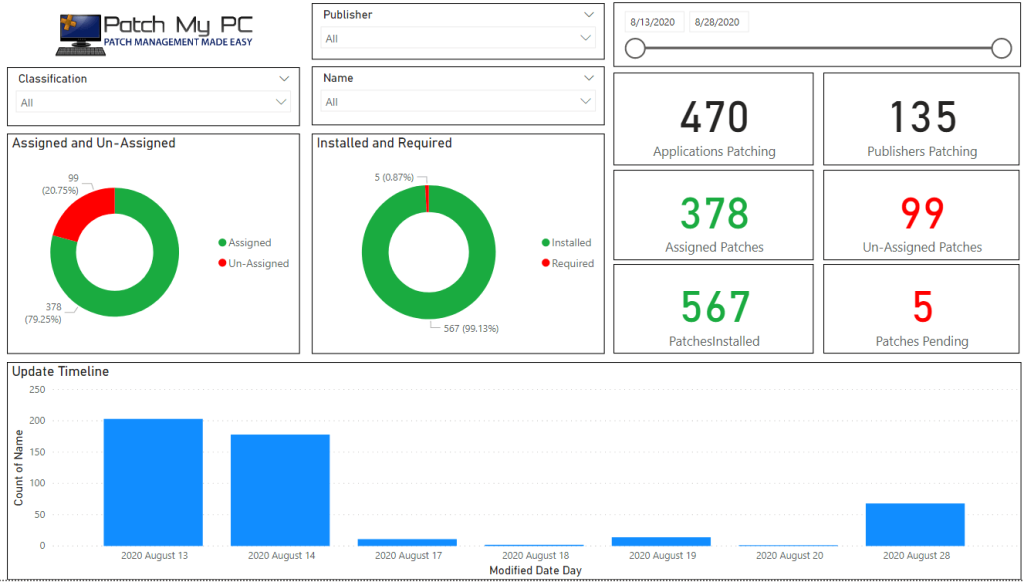
Task: Click red Un-Assigned legend marker
Action: click(222, 264)
